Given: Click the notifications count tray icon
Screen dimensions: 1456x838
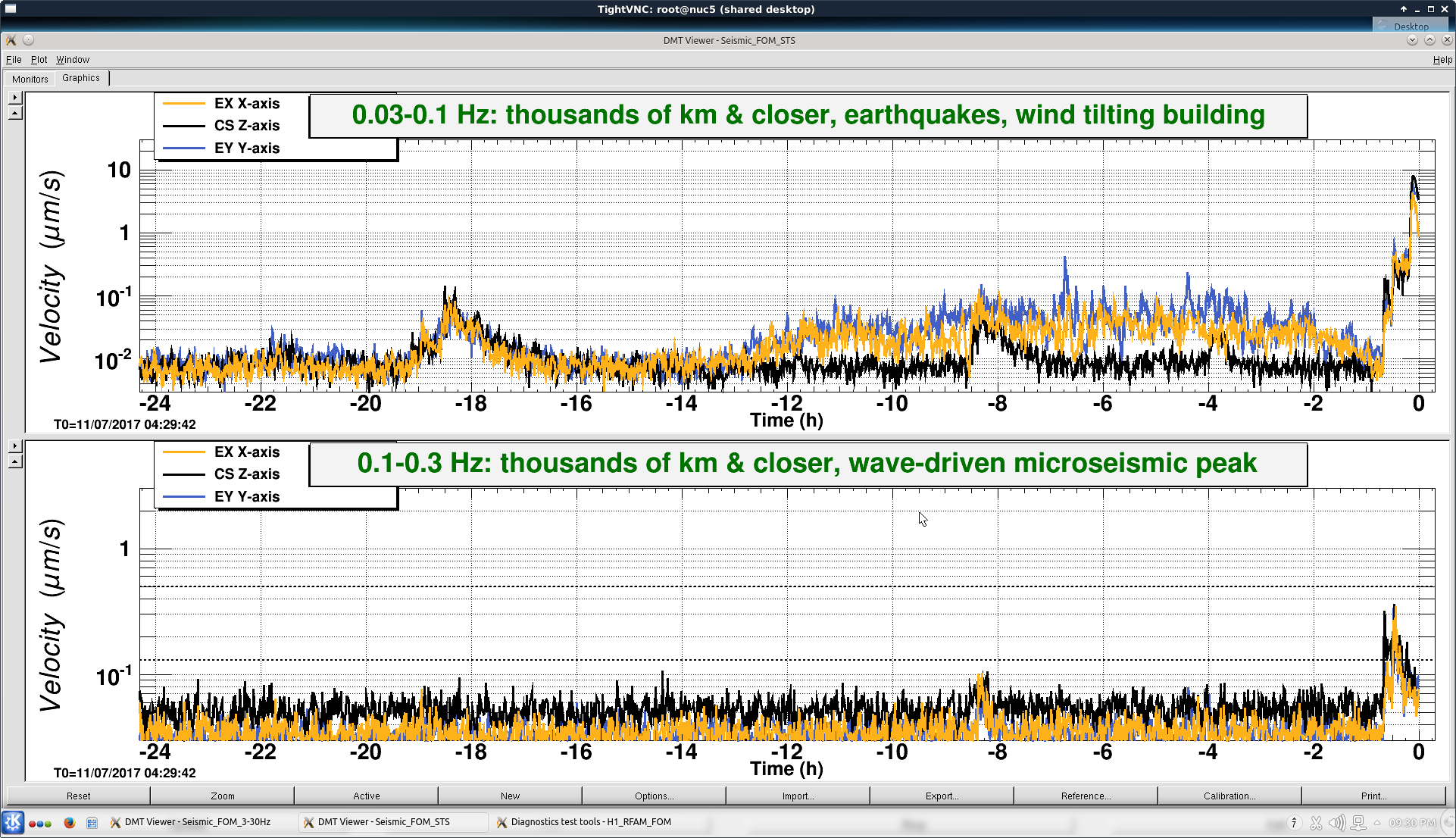Looking at the screenshot, I should click(x=1294, y=823).
